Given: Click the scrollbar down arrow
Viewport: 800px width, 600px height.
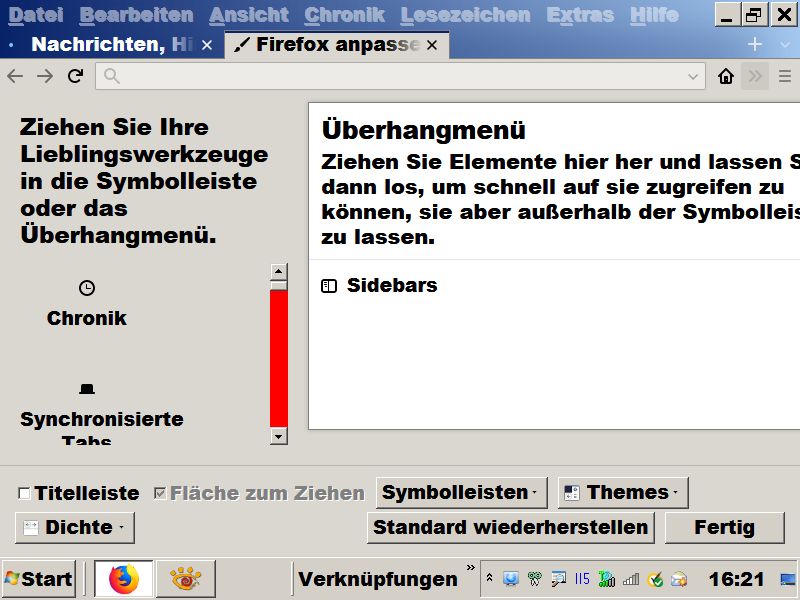Looking at the screenshot, I should [279, 436].
